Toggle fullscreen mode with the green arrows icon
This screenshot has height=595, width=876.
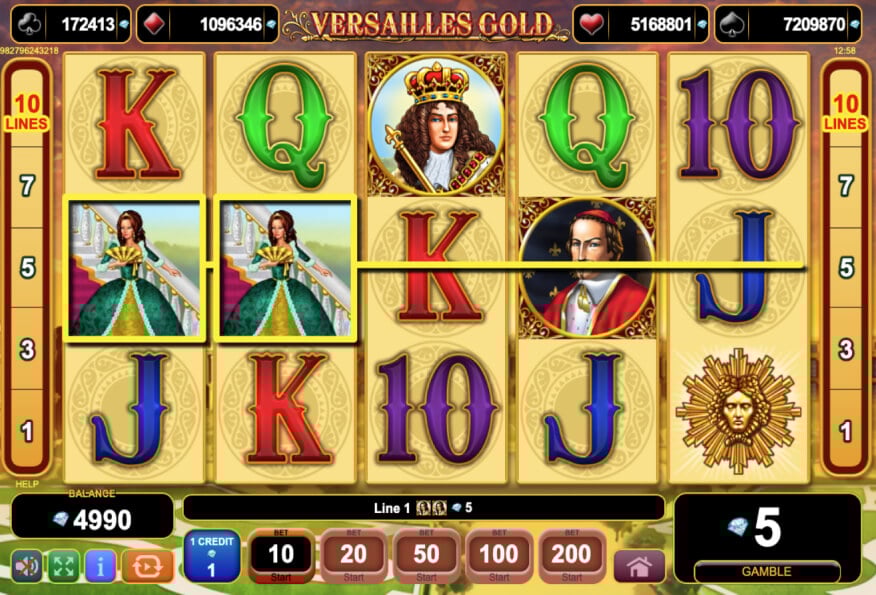pos(63,567)
